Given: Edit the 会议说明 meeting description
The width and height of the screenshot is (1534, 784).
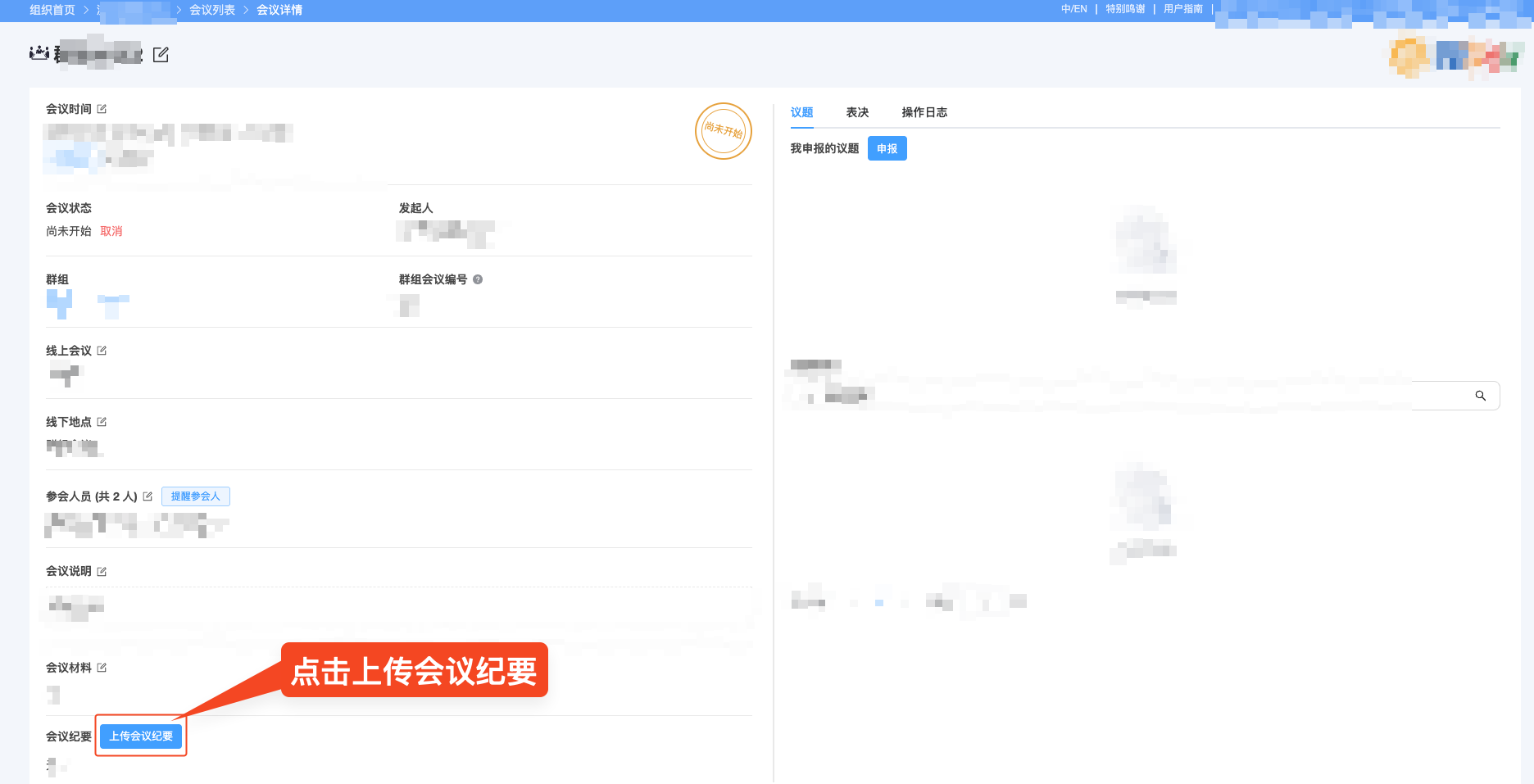Looking at the screenshot, I should coord(102,571).
